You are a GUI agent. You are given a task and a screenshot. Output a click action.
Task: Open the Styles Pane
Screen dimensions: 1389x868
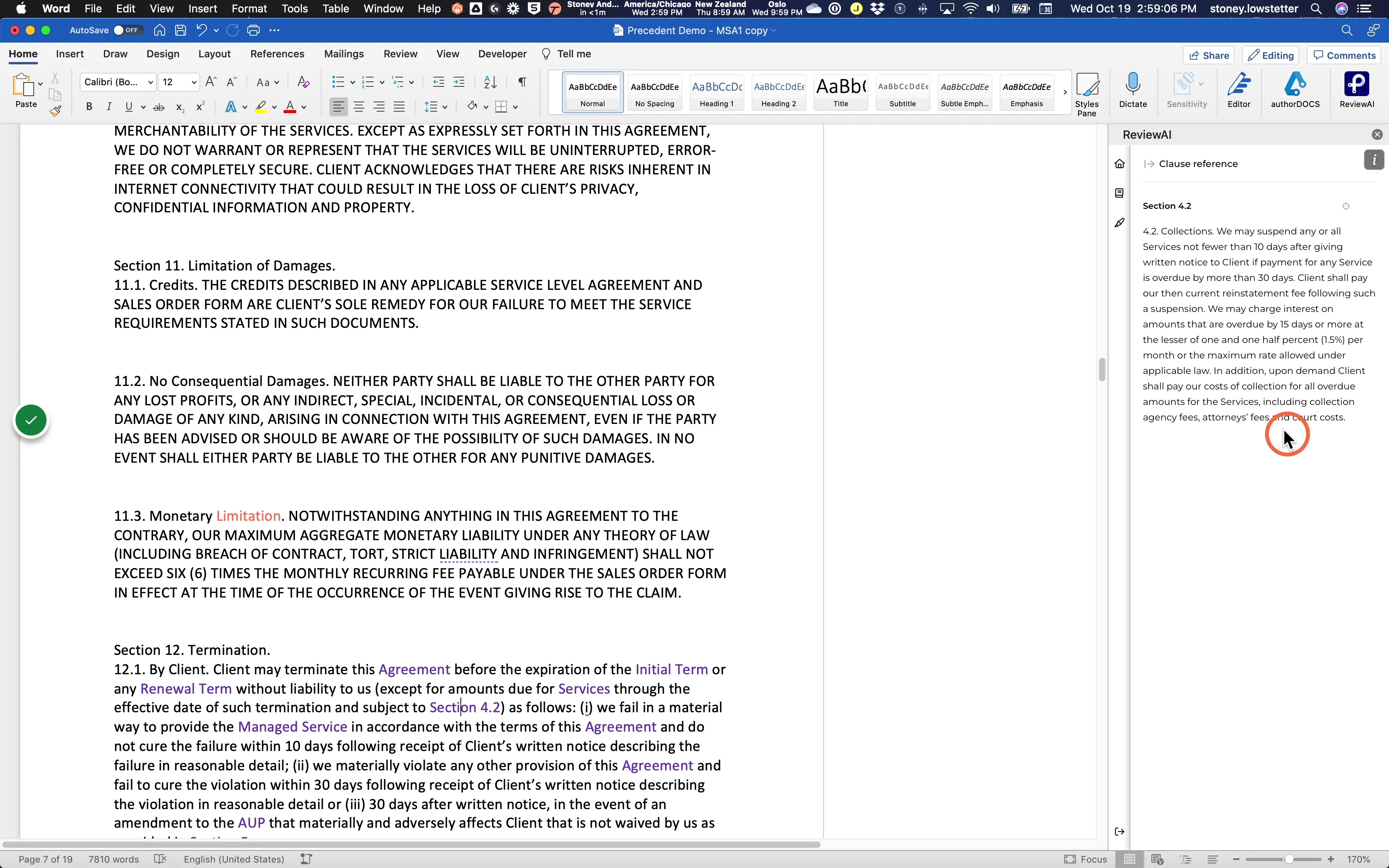pyautogui.click(x=1087, y=95)
